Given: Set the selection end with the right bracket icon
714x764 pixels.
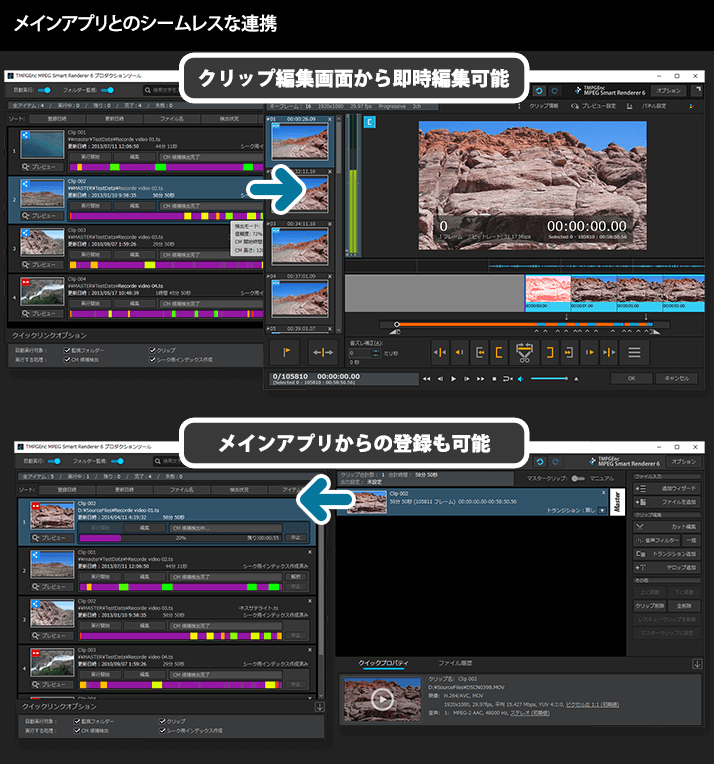Looking at the screenshot, I should click(550, 352).
